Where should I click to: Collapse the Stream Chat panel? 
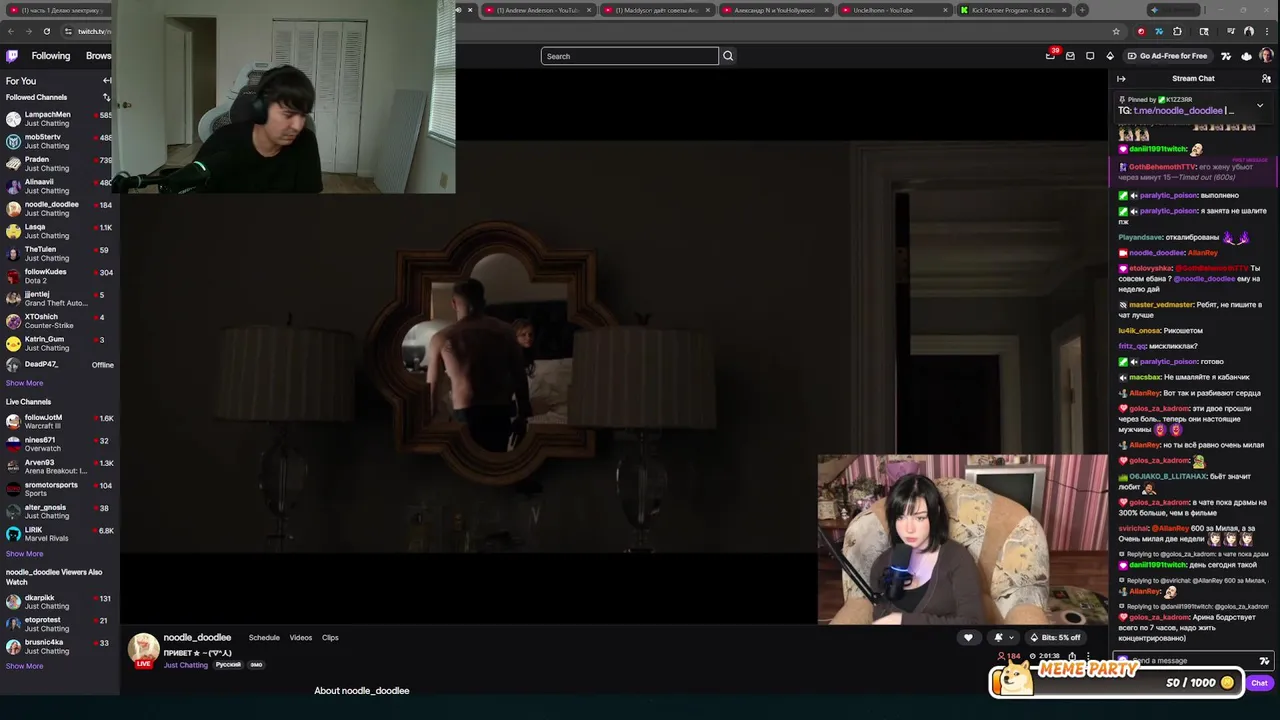1121,79
